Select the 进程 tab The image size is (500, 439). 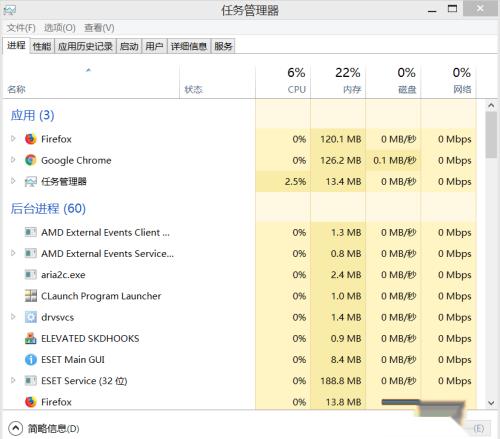click(x=16, y=45)
